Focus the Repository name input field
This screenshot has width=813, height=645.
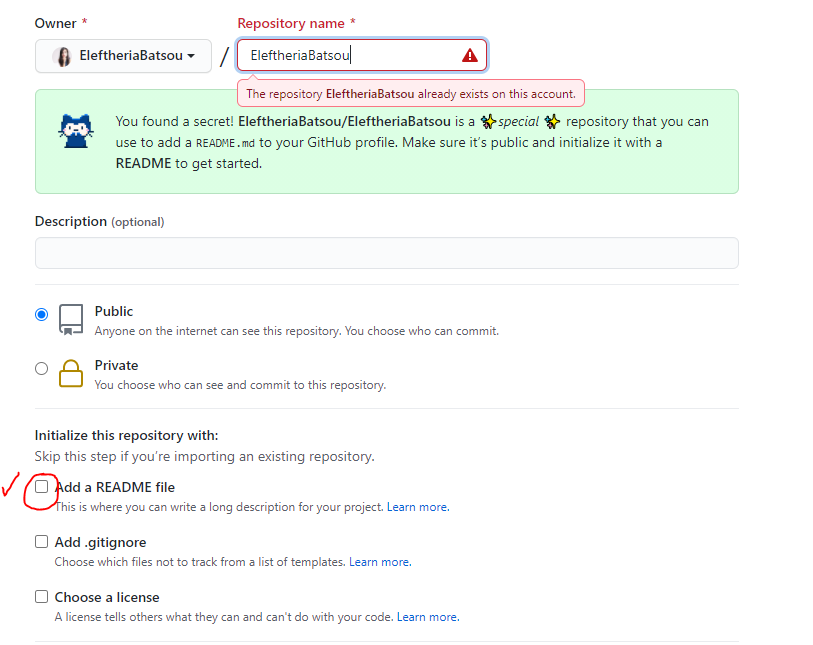pos(362,55)
